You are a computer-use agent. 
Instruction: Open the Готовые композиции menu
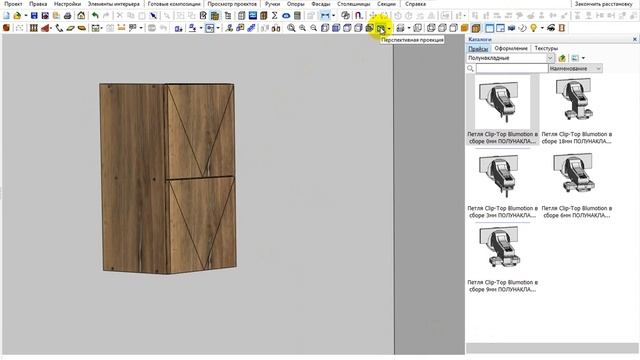coord(174,4)
